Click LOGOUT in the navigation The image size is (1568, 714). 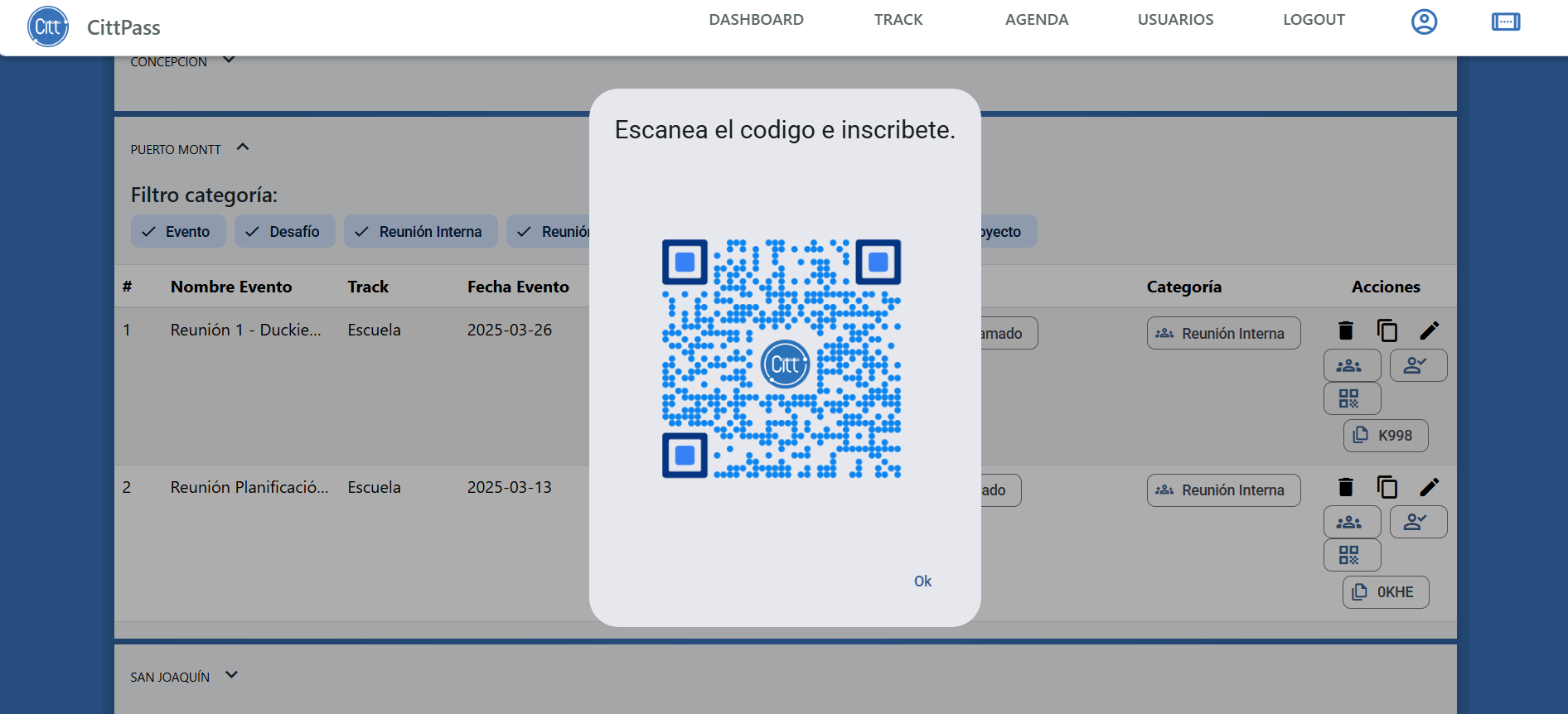(1314, 20)
